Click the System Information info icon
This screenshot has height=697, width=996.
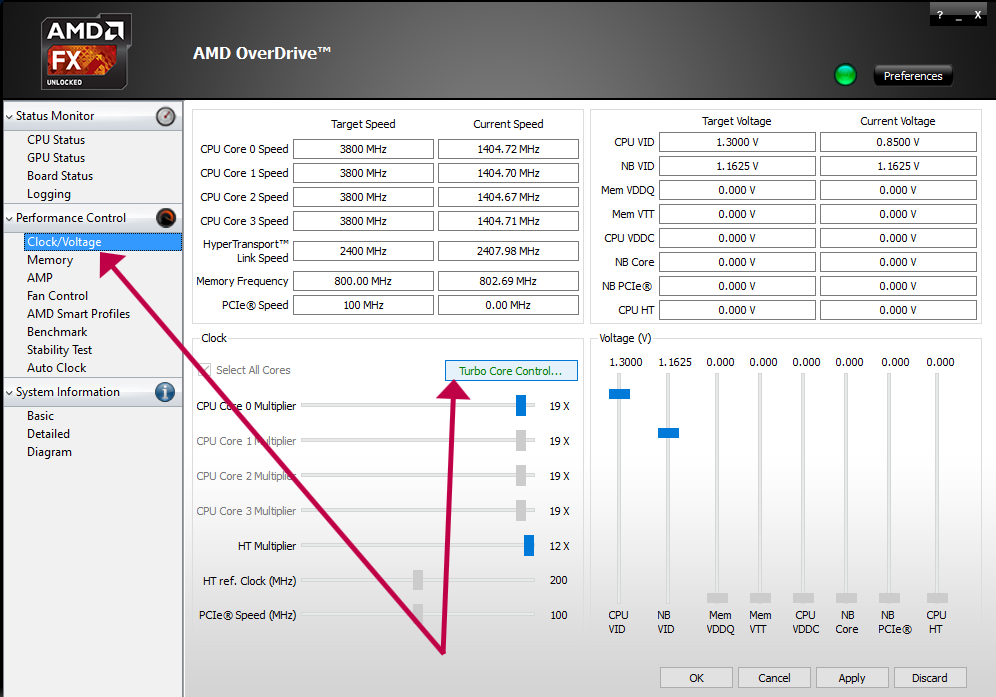pos(166,392)
